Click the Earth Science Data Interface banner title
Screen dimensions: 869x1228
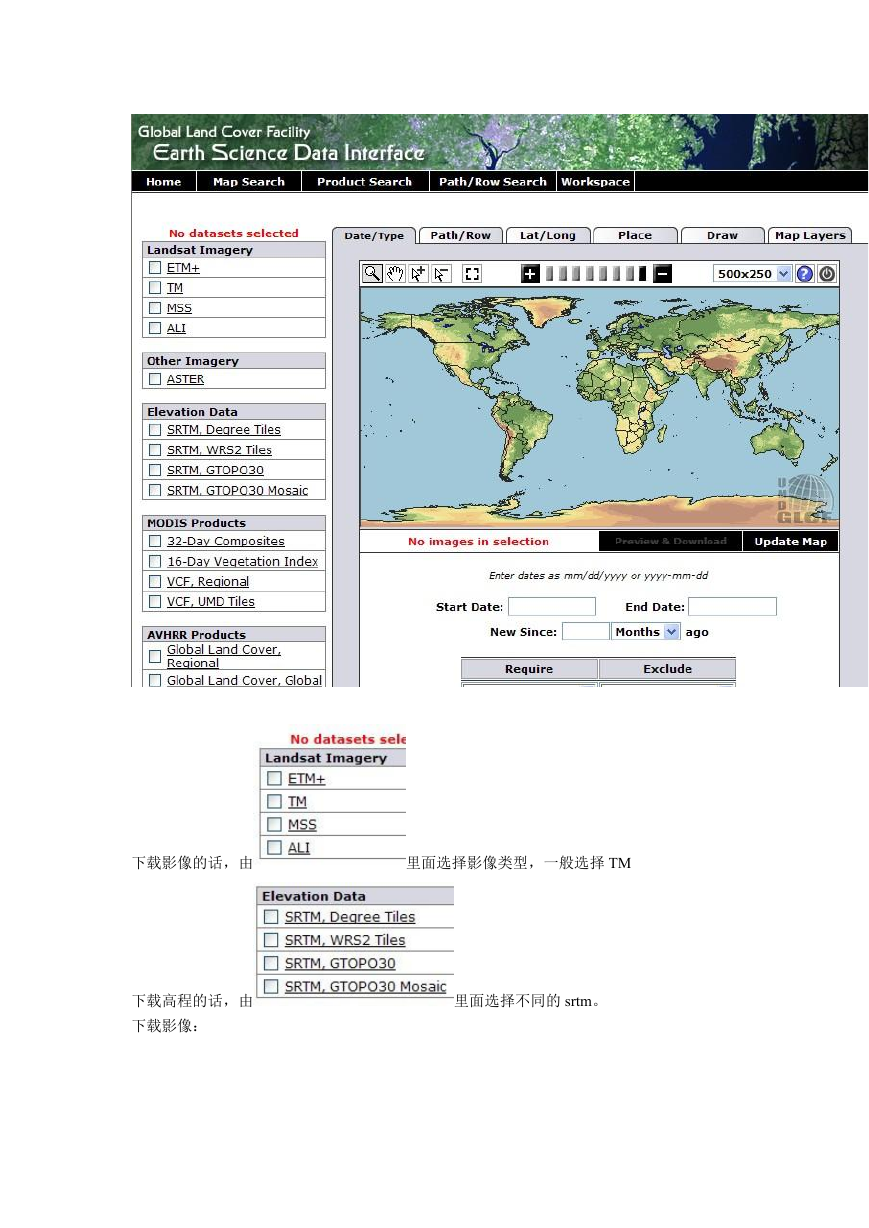pos(289,153)
